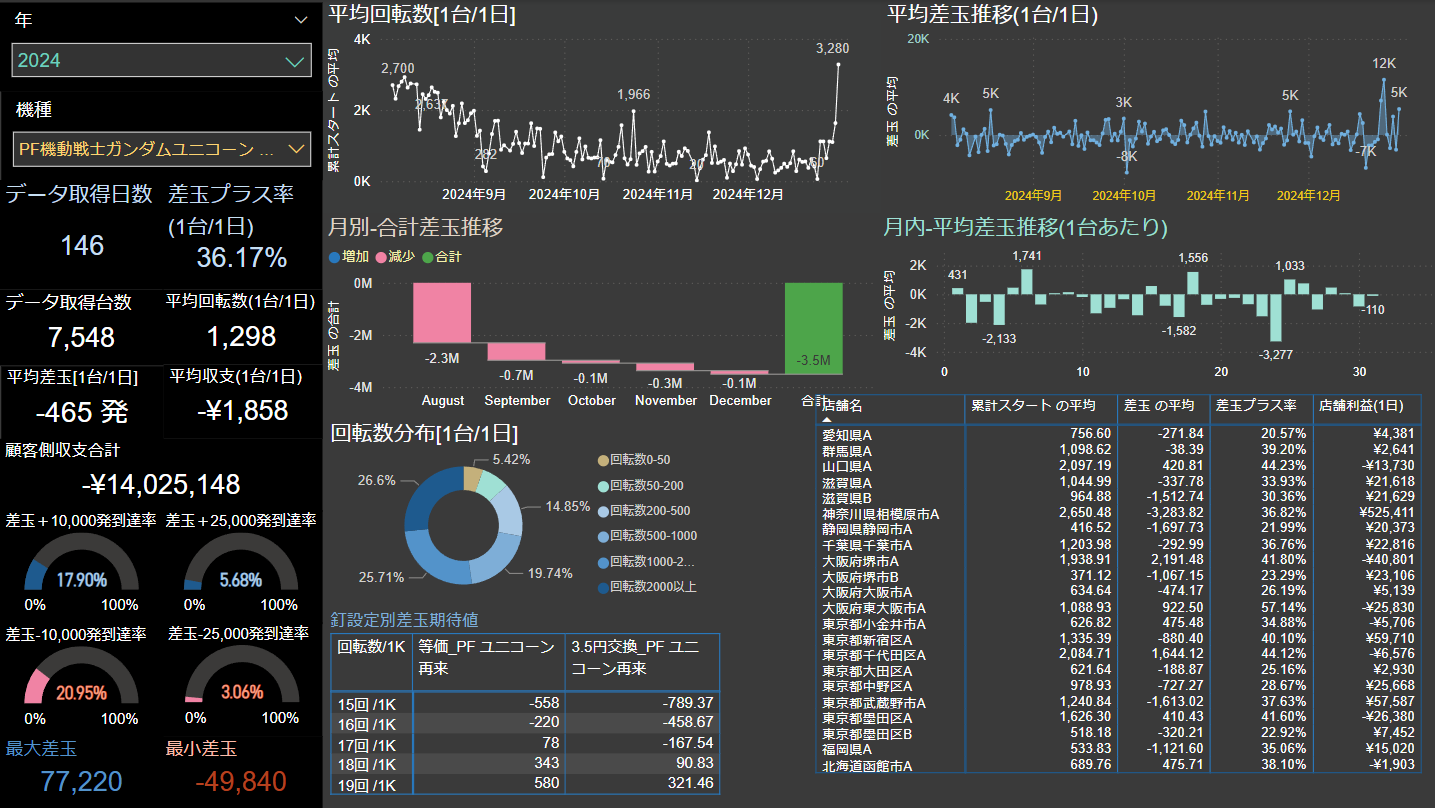Select 回転数200-500 in donut legend
This screenshot has width=1435, height=808.
(603, 511)
